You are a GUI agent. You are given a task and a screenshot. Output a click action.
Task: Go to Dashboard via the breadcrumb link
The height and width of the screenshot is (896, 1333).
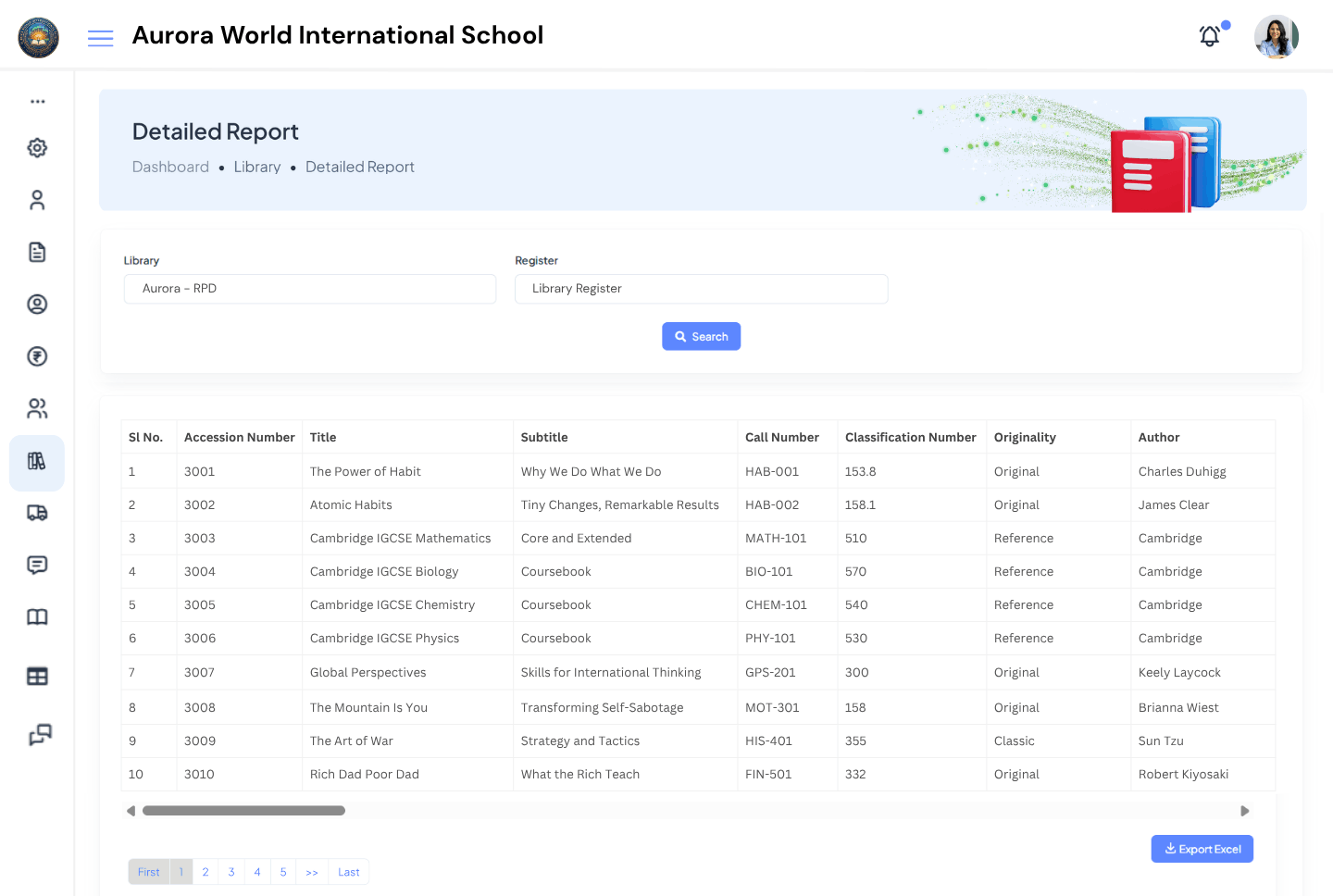pyautogui.click(x=170, y=167)
